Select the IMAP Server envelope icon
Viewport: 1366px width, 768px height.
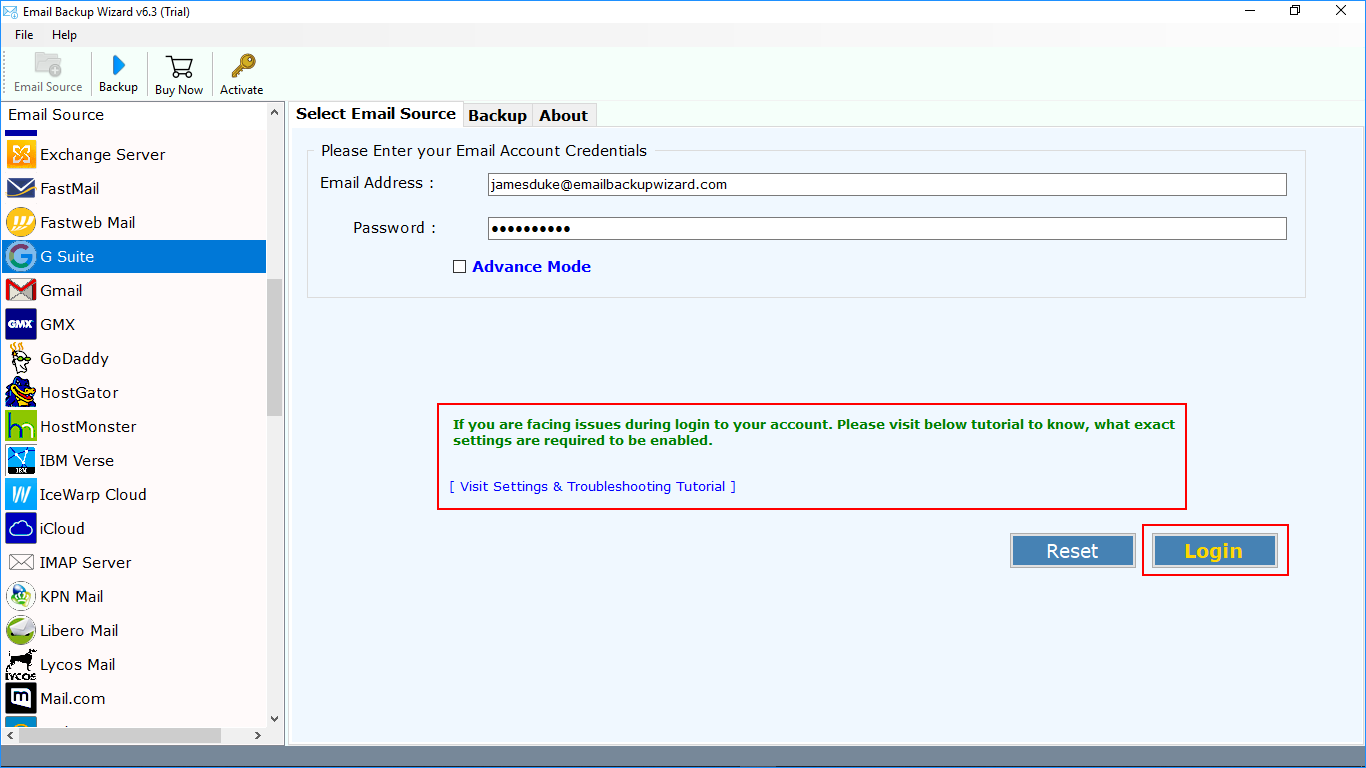point(21,562)
